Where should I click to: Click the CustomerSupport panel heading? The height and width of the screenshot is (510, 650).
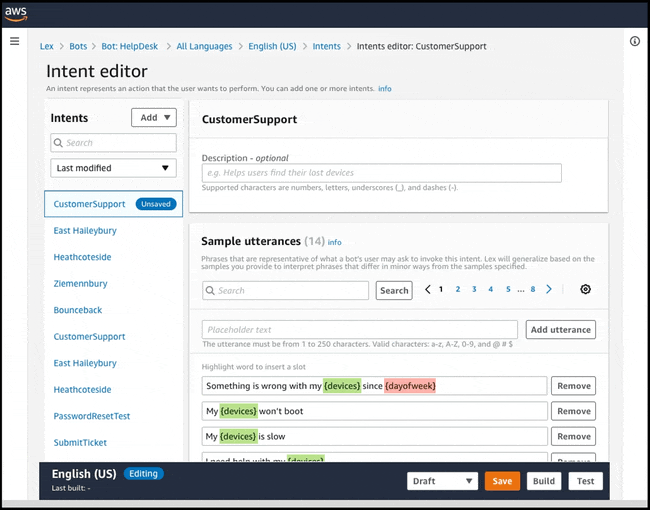(x=250, y=119)
